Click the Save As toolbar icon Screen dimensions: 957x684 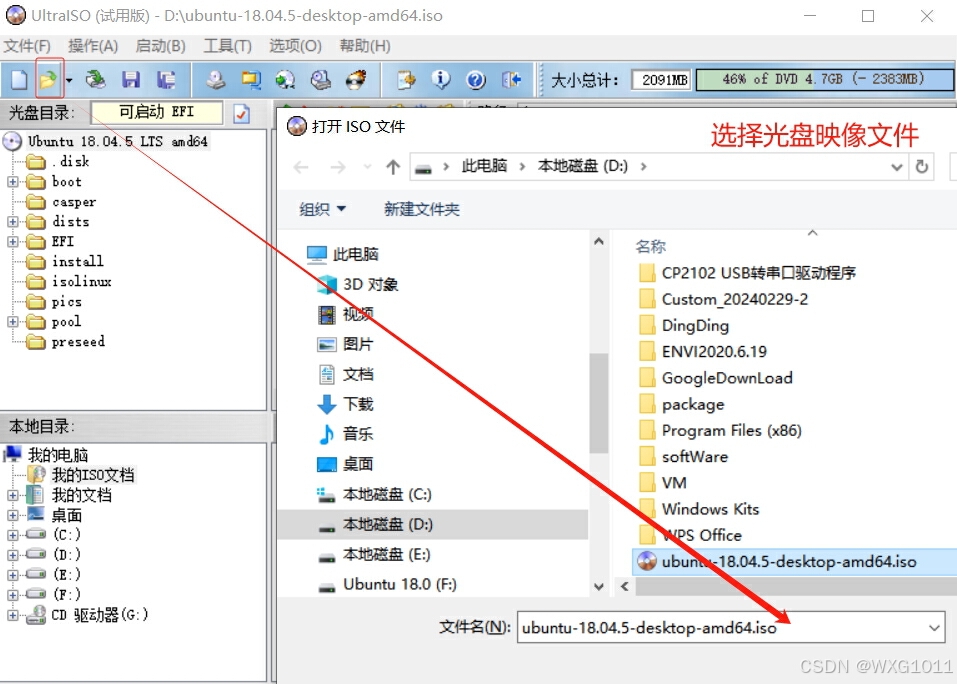pos(165,79)
